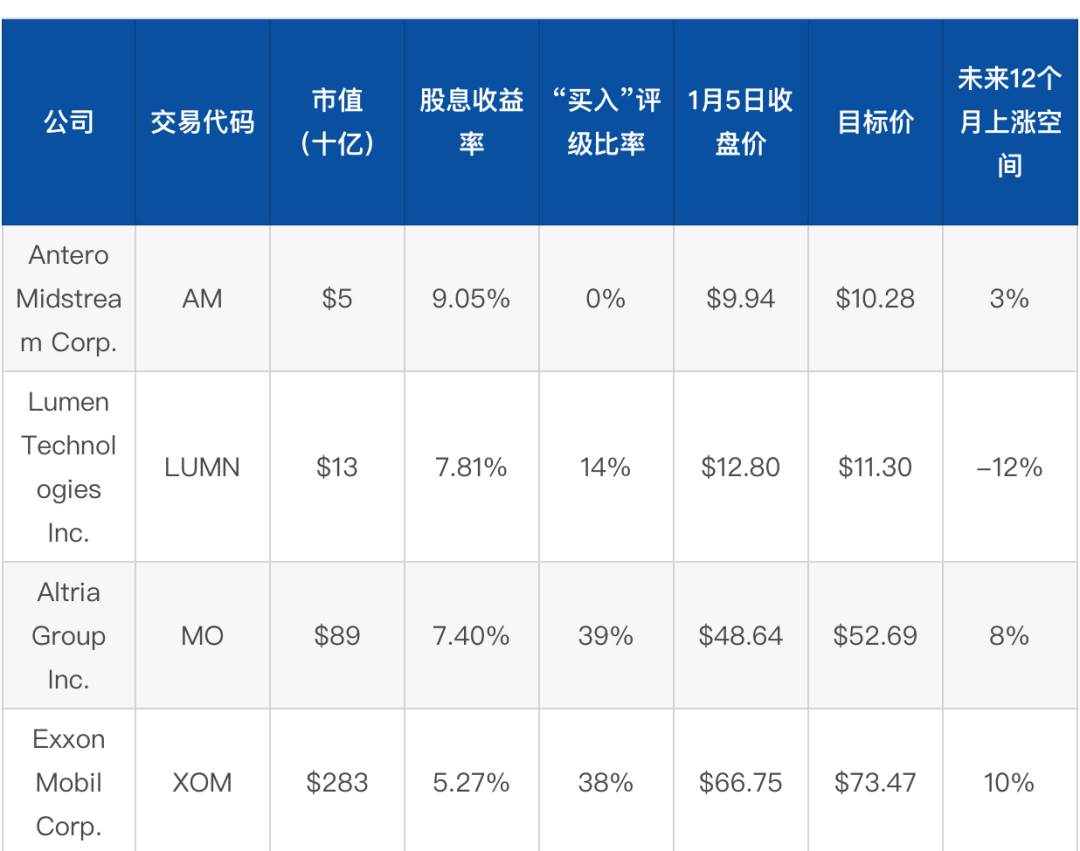Viewport: 1080px width, 851px height.
Task: Select the Exxon Mobil Corp. cell
Action: tap(68, 782)
